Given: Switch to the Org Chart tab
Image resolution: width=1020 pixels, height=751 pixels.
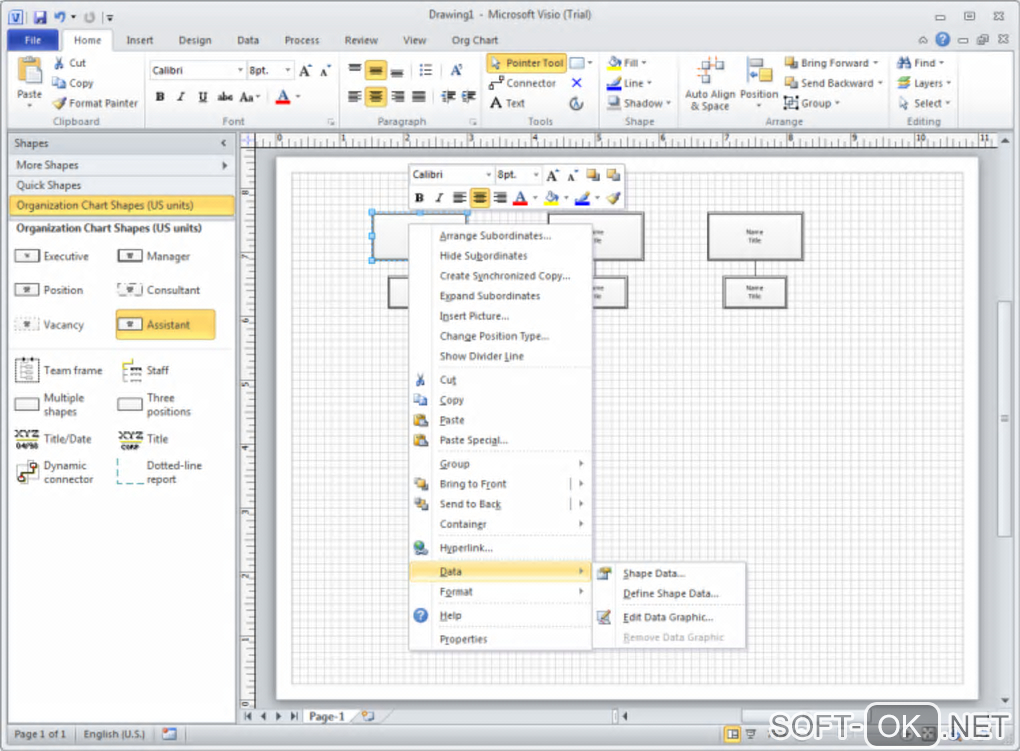Looking at the screenshot, I should 474,40.
